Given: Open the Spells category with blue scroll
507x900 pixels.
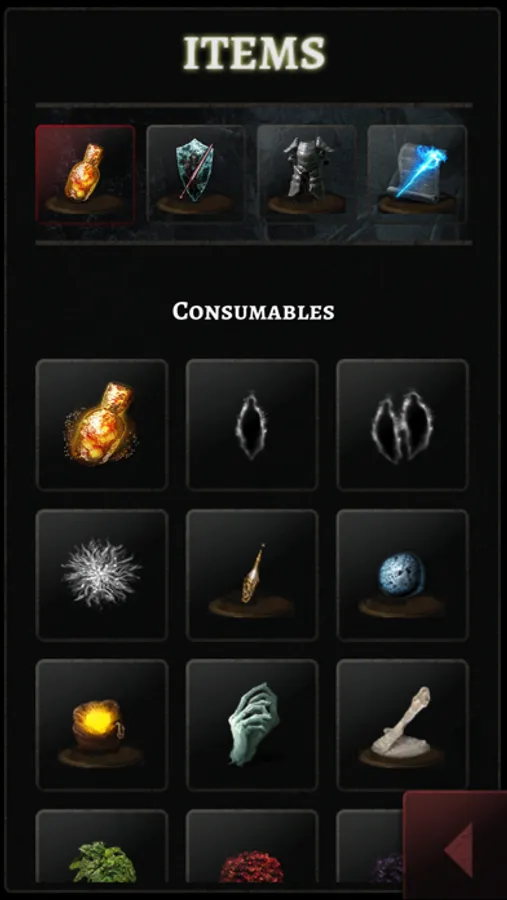Looking at the screenshot, I should (x=417, y=174).
